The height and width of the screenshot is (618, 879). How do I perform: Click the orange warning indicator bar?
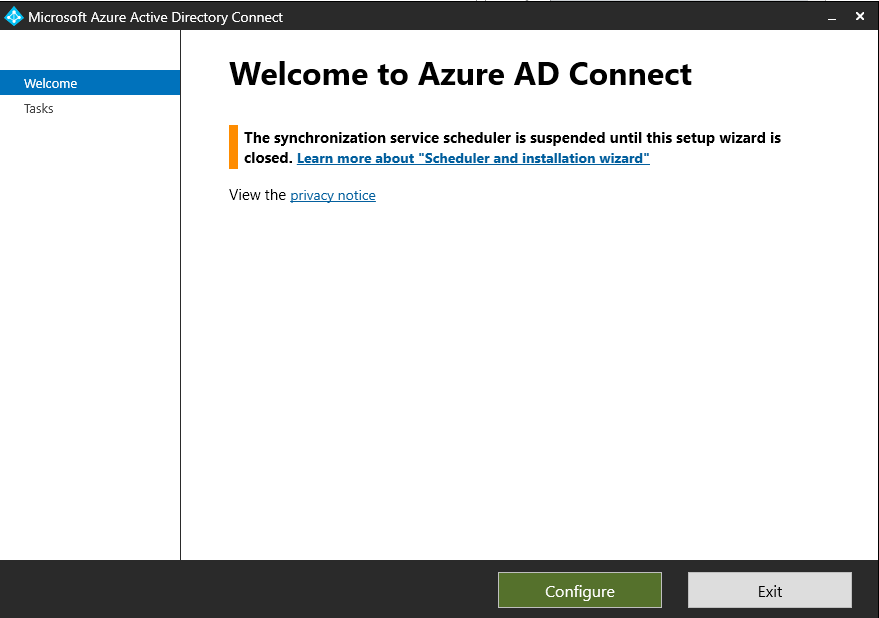click(x=232, y=147)
